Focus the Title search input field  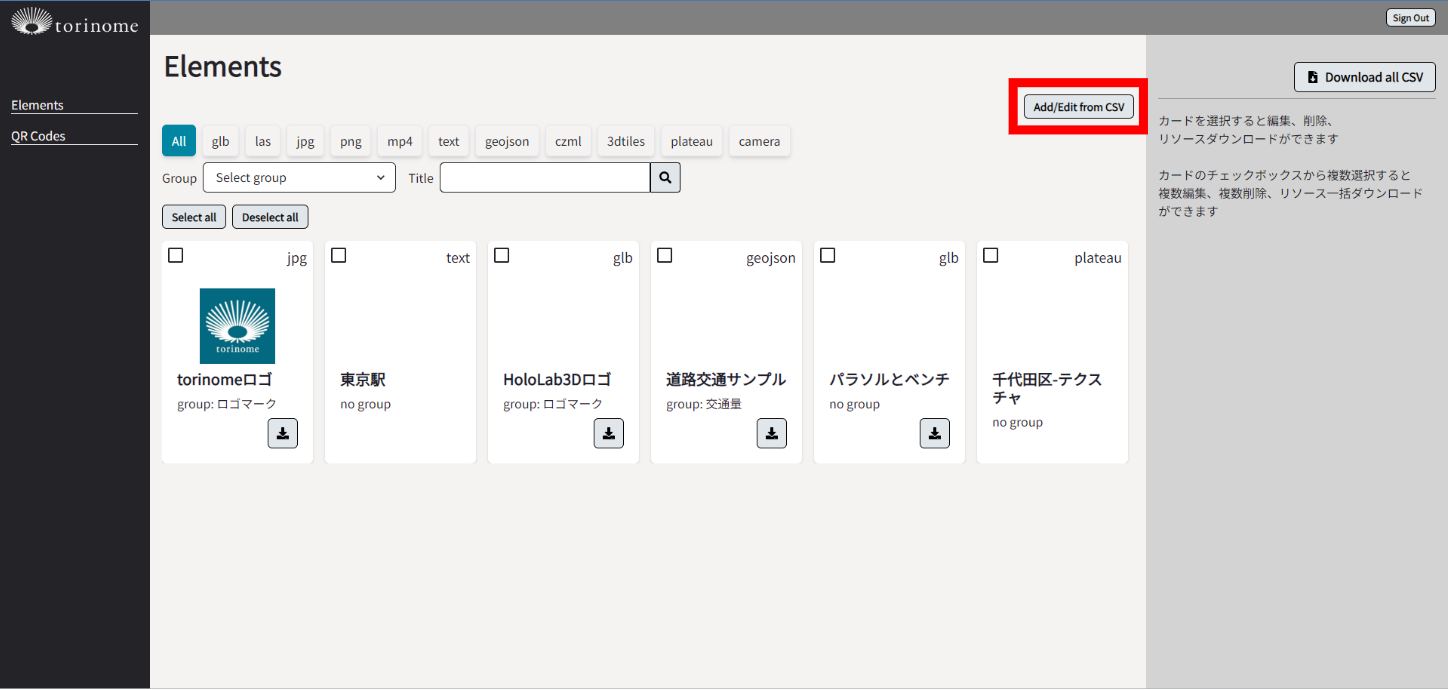545,178
